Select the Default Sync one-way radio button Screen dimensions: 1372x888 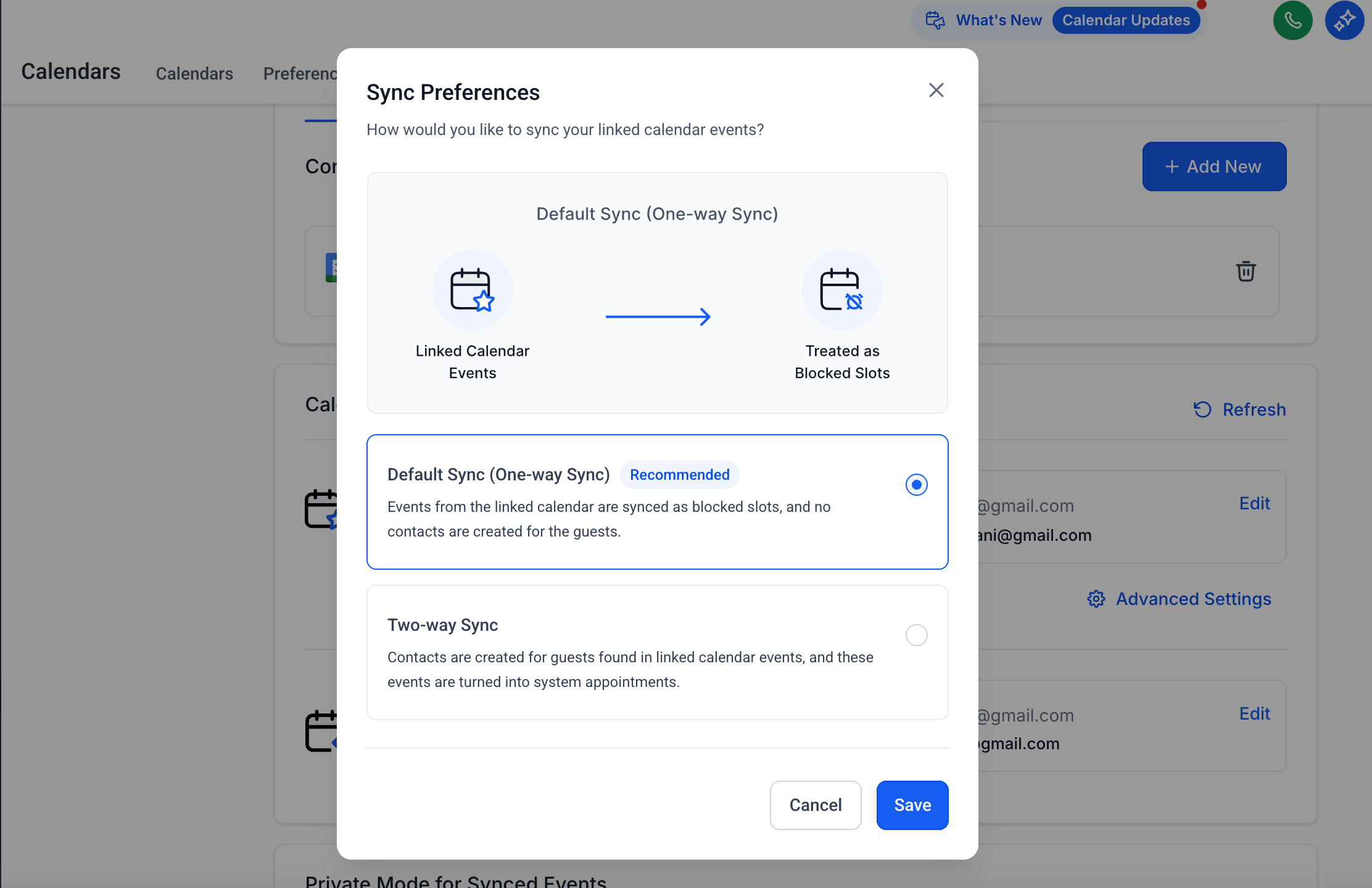coord(916,485)
